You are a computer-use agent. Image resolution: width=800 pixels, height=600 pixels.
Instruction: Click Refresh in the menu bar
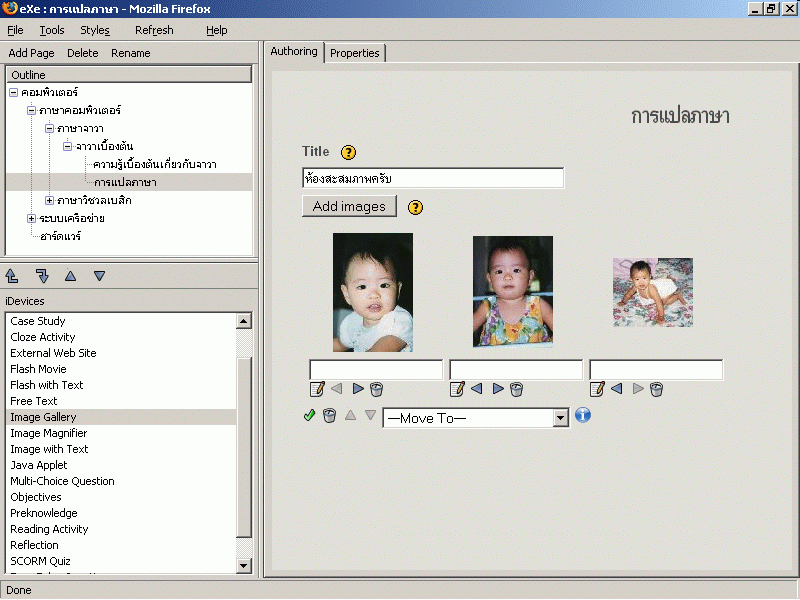click(x=154, y=30)
